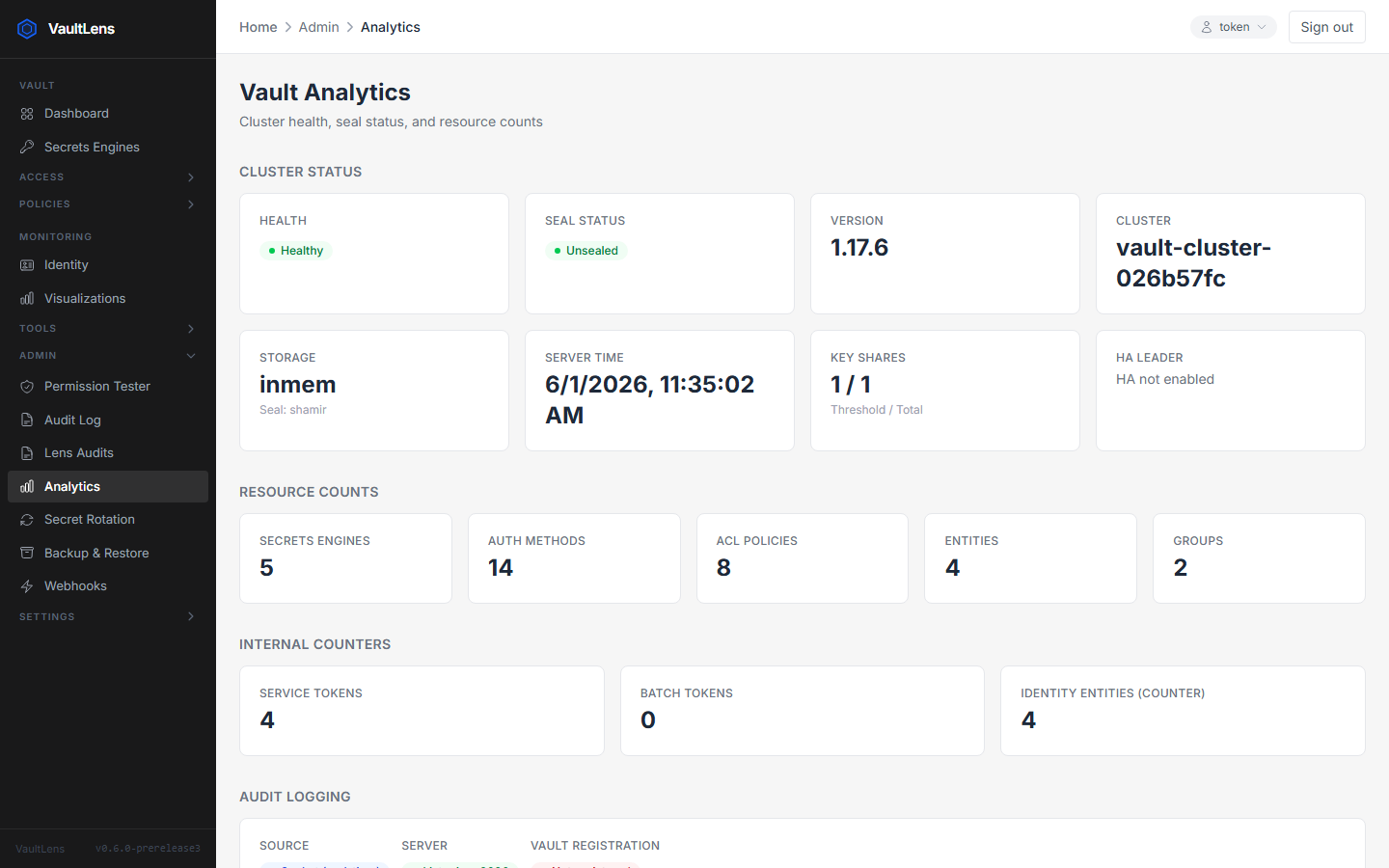Click the Unsealed status badge

(x=586, y=251)
